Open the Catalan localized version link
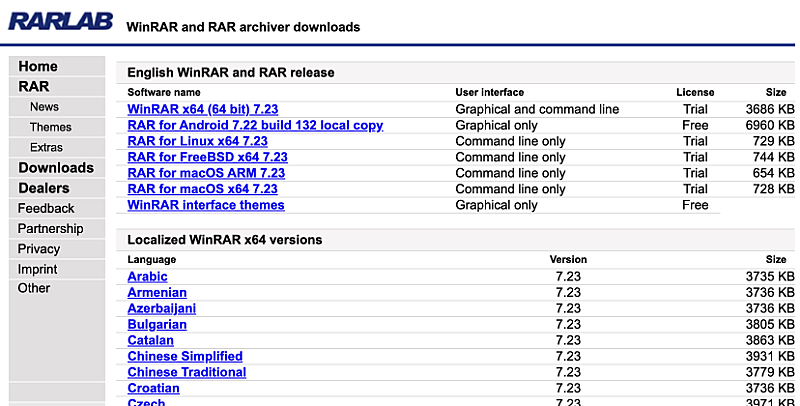This screenshot has height=406, width=800. click(x=151, y=340)
